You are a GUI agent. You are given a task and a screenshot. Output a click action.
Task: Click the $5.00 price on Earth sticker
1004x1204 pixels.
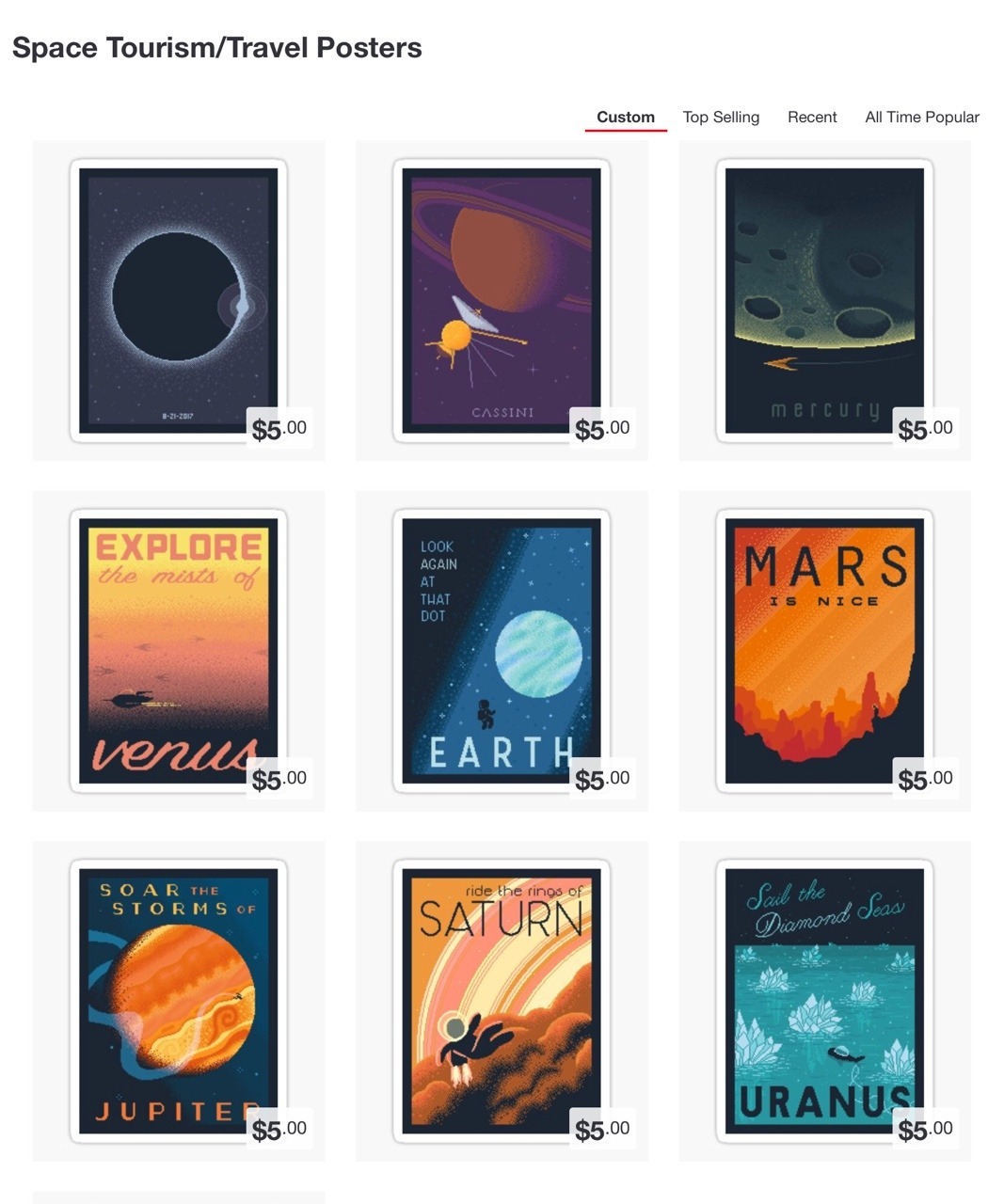click(x=602, y=779)
